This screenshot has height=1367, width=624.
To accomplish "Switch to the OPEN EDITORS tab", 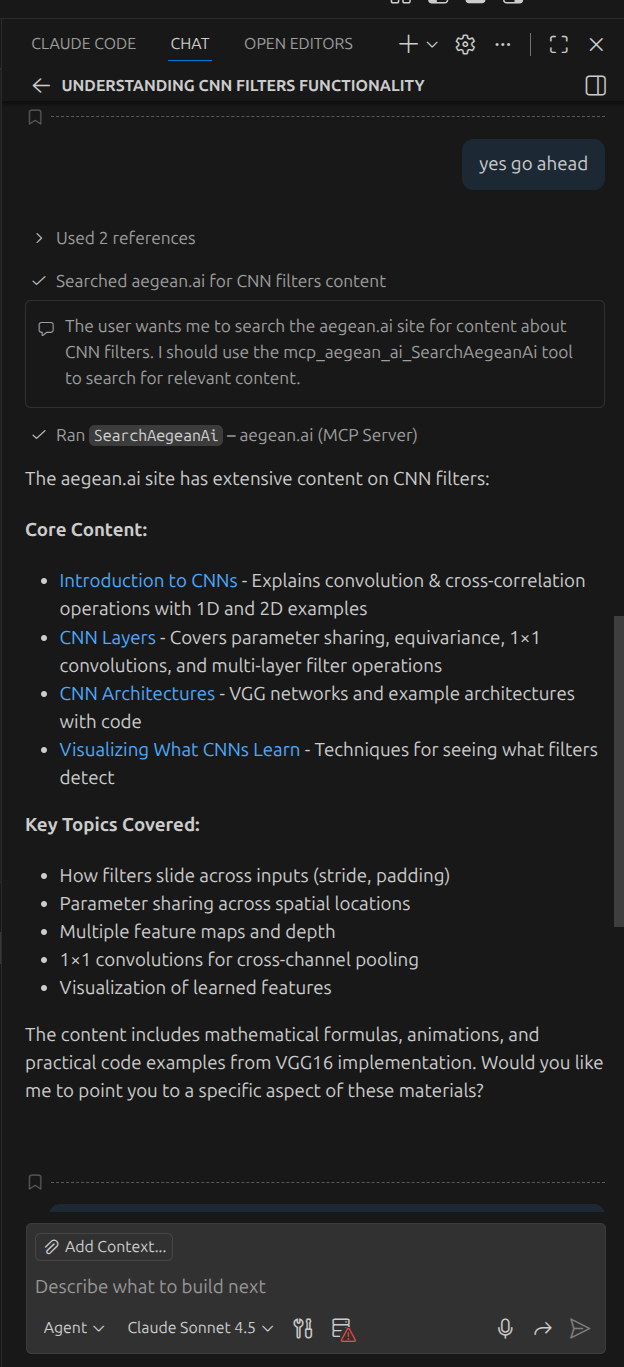I will [x=297, y=43].
